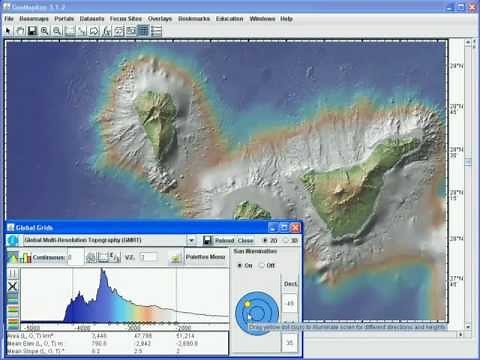Click the yellow sun dot on illumination dial
The image size is (480, 360).
click(247, 304)
